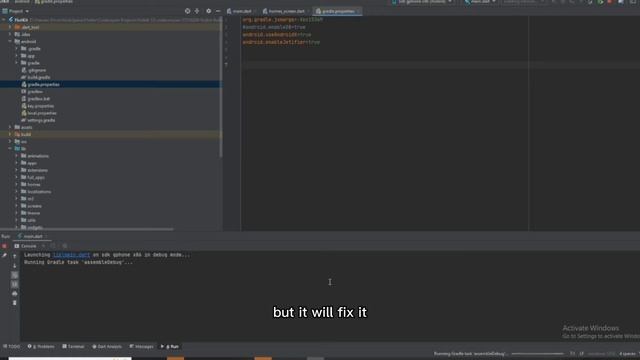Click the android.useAndroidX=true line
Image resolution: width=640 pixels, height=360 pixels.
(277, 35)
